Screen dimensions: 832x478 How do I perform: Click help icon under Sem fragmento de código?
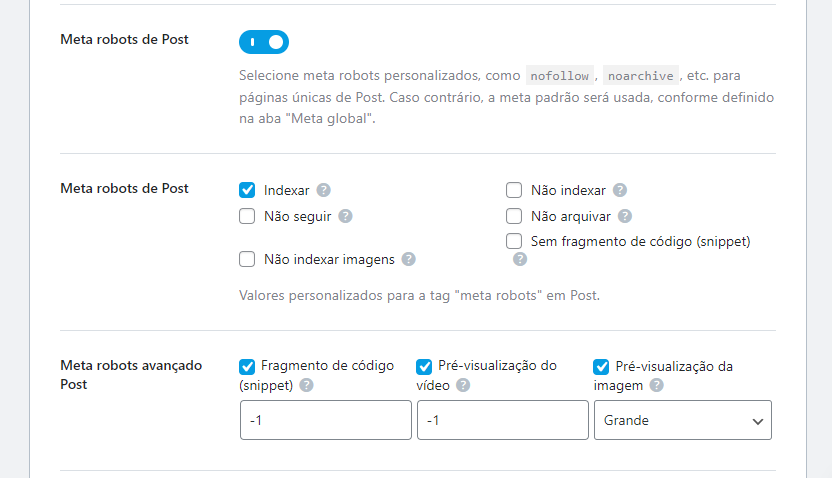tap(520, 259)
